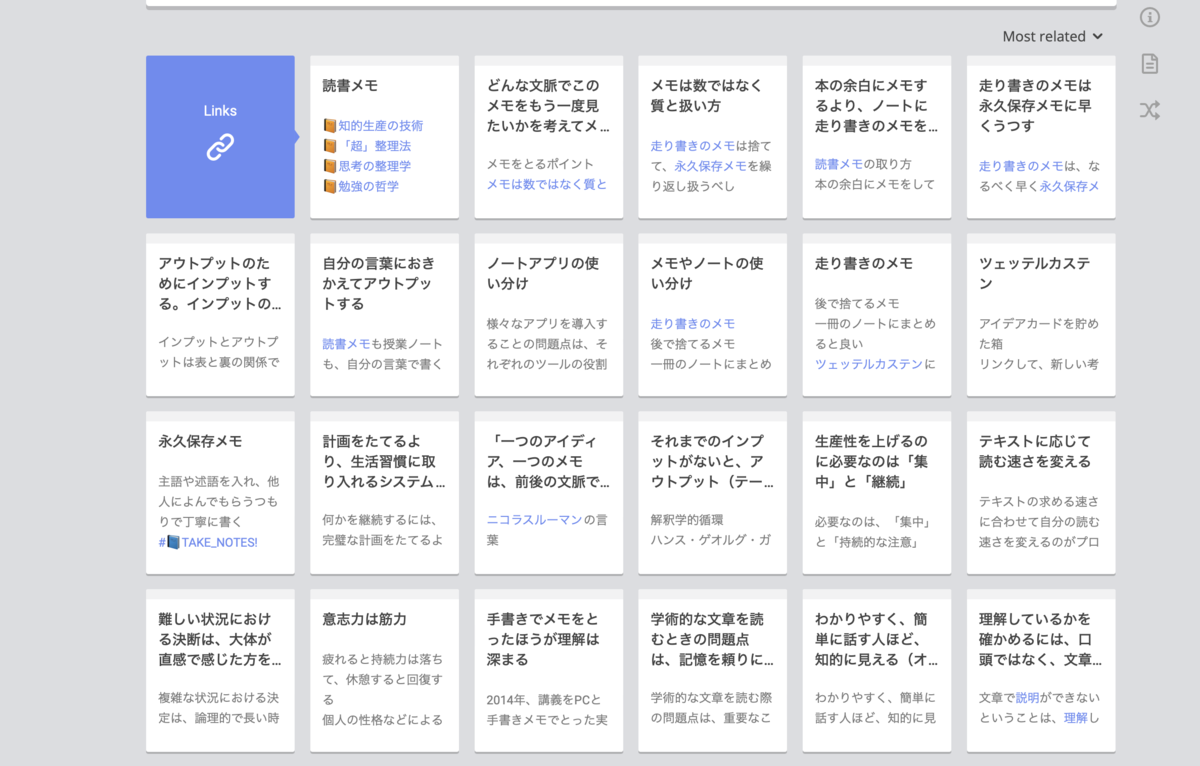Open card 計画をたてるより、生活習慣に取り入れる
Screen dimensions: 1200x766
[x=385, y=493]
